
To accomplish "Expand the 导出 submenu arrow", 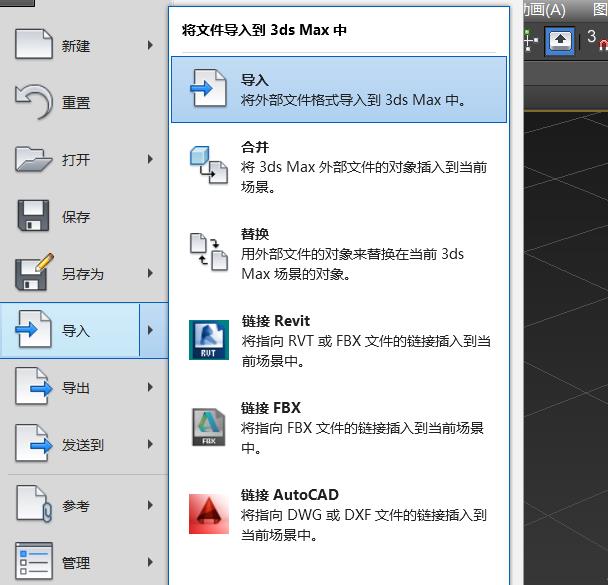I will coord(150,387).
